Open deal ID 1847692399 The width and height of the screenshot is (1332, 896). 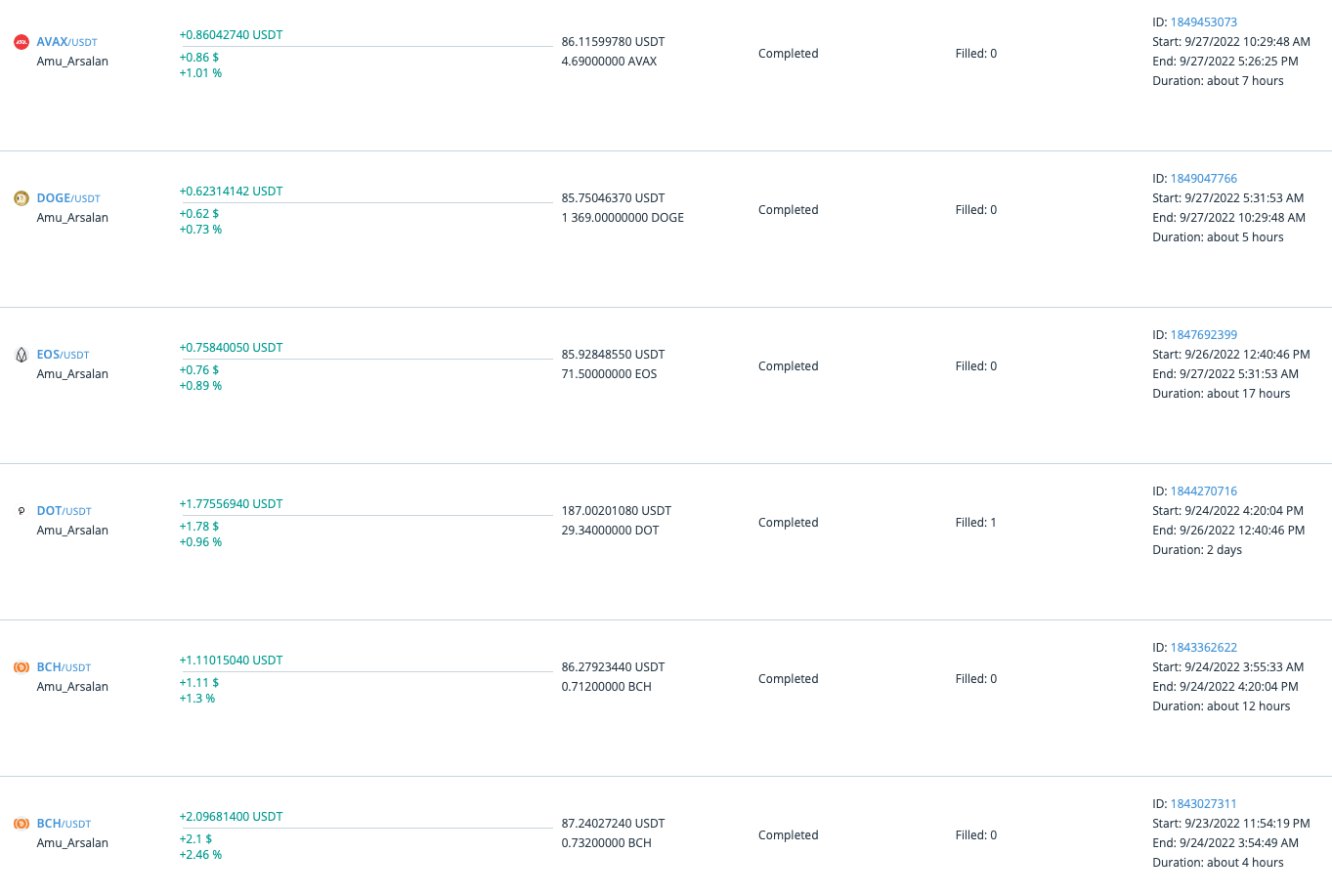(x=1204, y=335)
